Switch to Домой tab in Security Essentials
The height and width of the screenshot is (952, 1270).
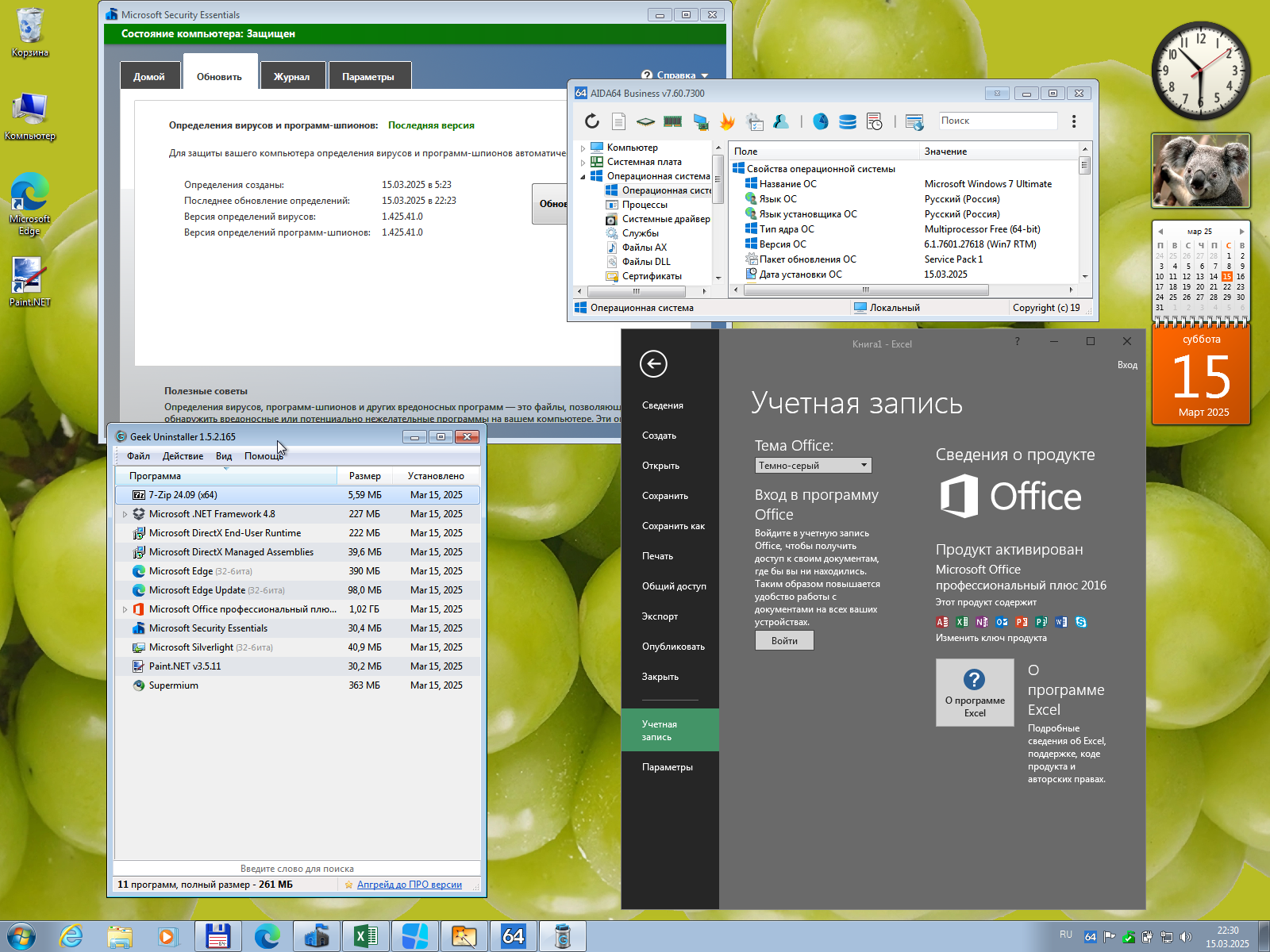click(149, 76)
